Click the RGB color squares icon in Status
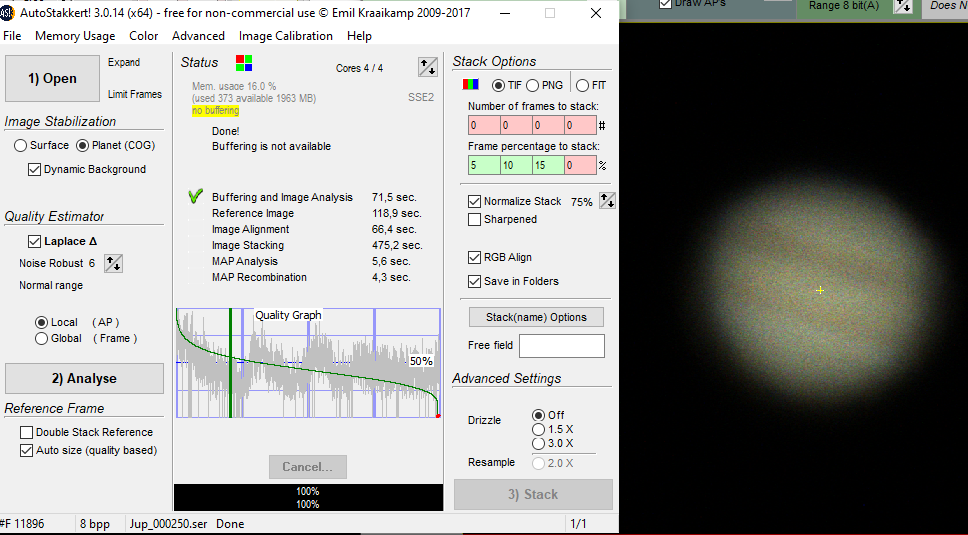Screen dimensions: 968x535 244,62
